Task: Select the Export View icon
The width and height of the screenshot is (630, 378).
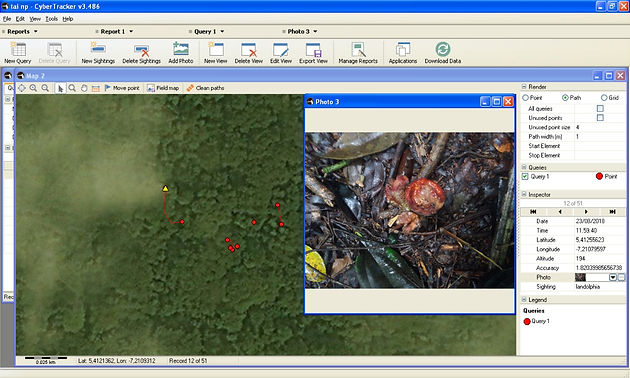Action: click(313, 53)
